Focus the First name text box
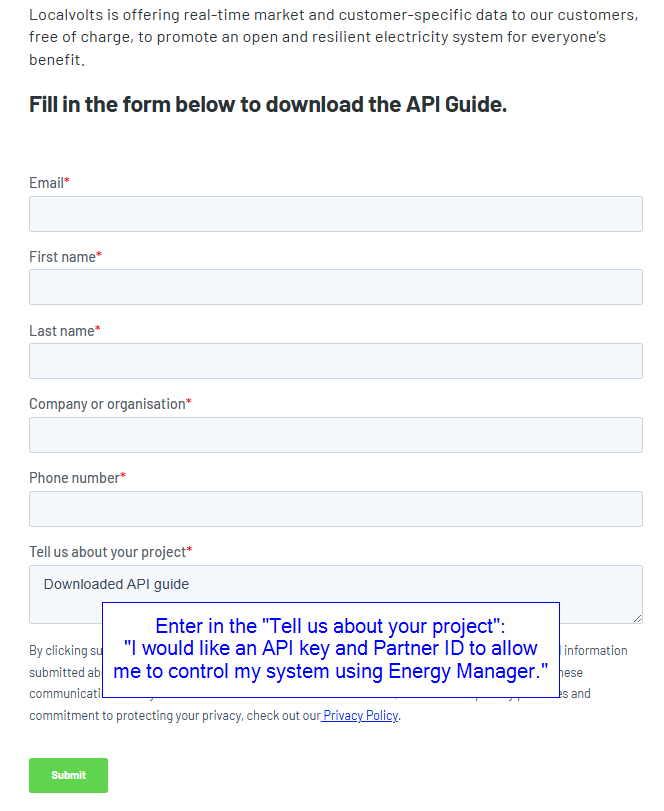 (335, 287)
